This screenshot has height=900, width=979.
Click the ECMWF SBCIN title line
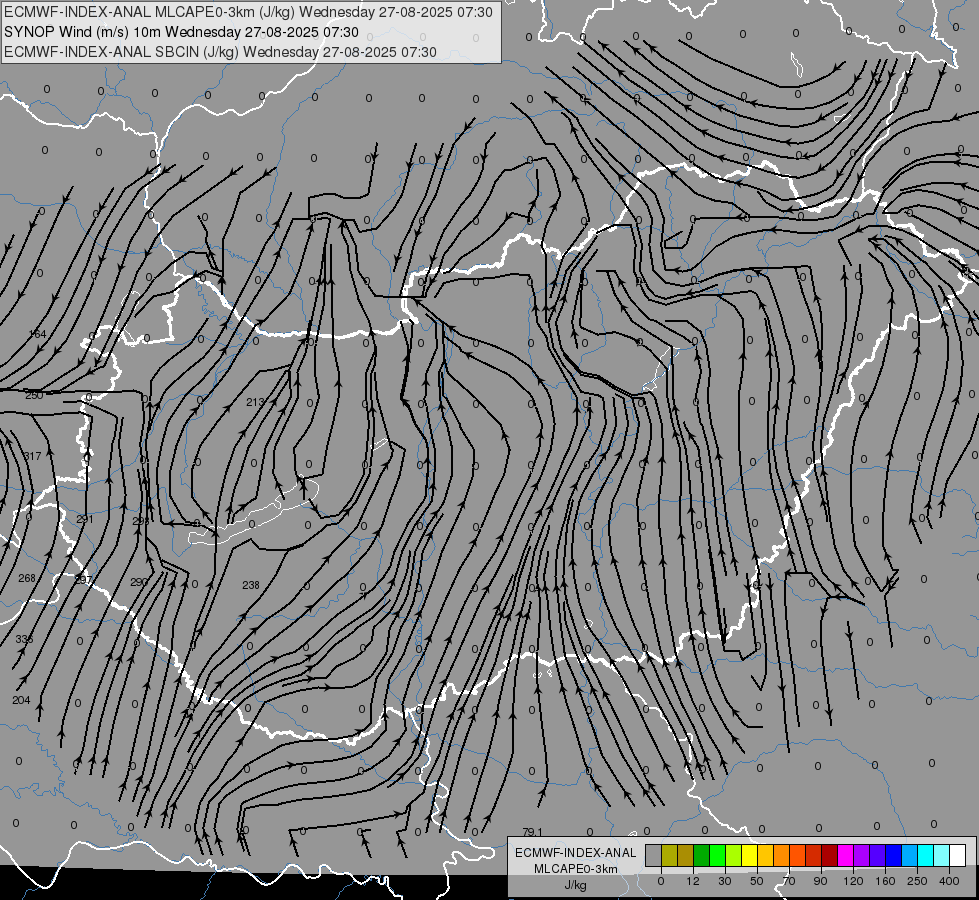[x=220, y=52]
